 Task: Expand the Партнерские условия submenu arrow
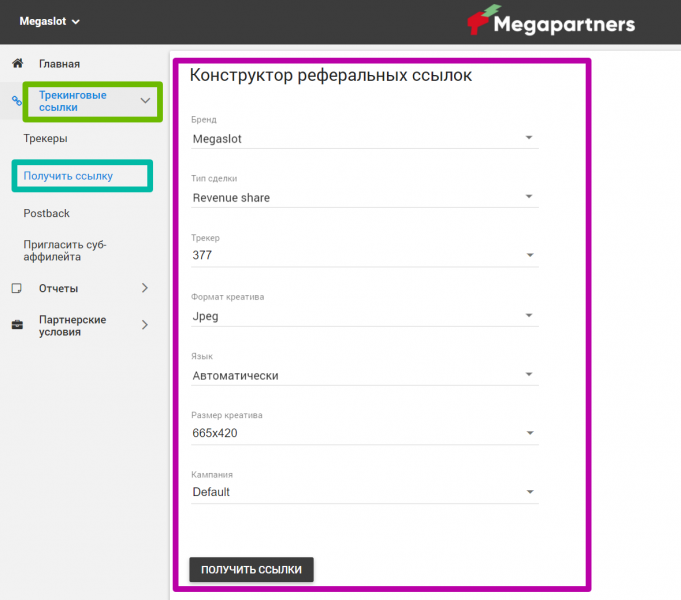(x=145, y=325)
